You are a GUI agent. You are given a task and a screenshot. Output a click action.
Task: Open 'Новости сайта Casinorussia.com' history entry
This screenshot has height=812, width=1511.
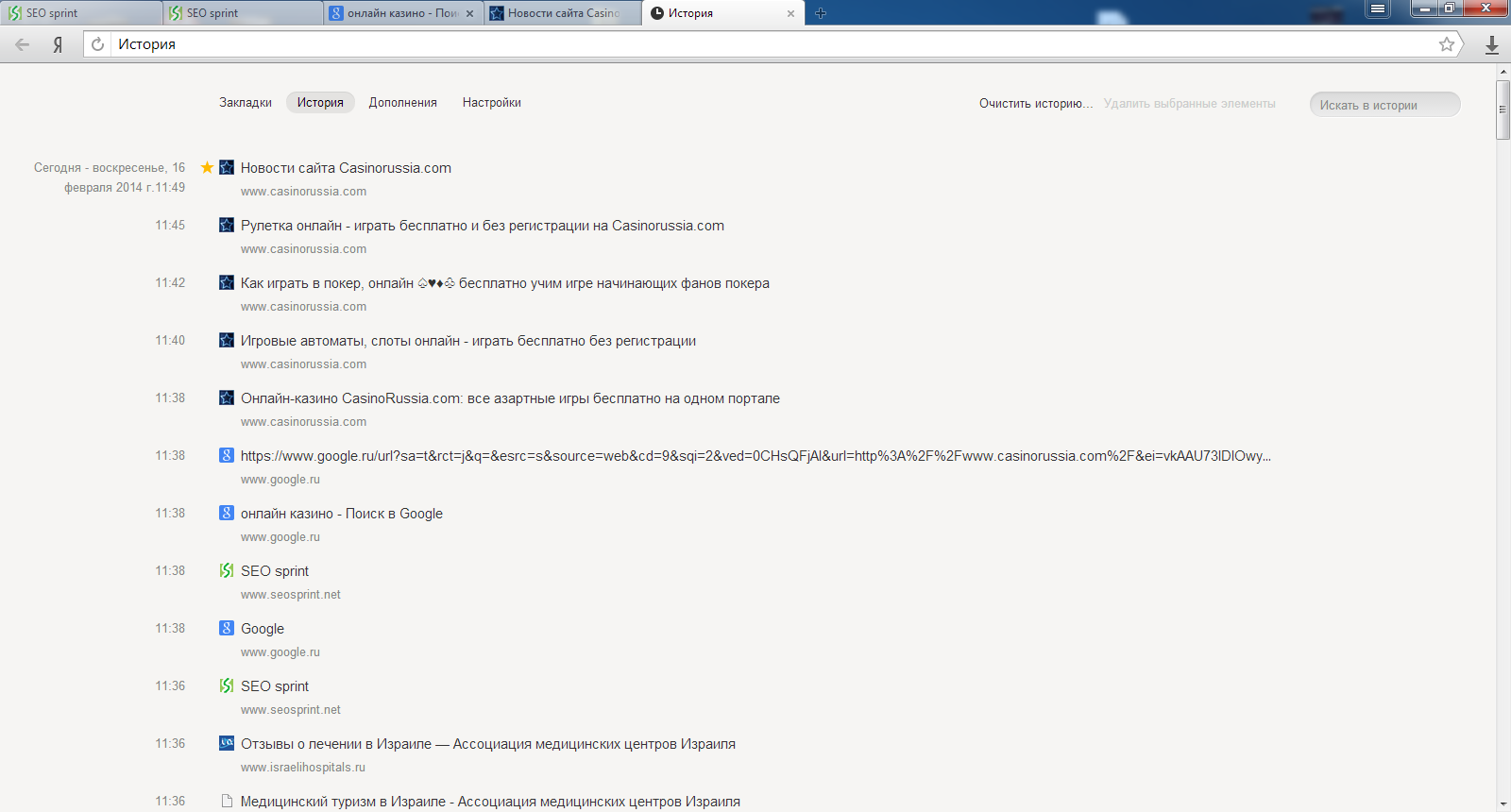346,168
